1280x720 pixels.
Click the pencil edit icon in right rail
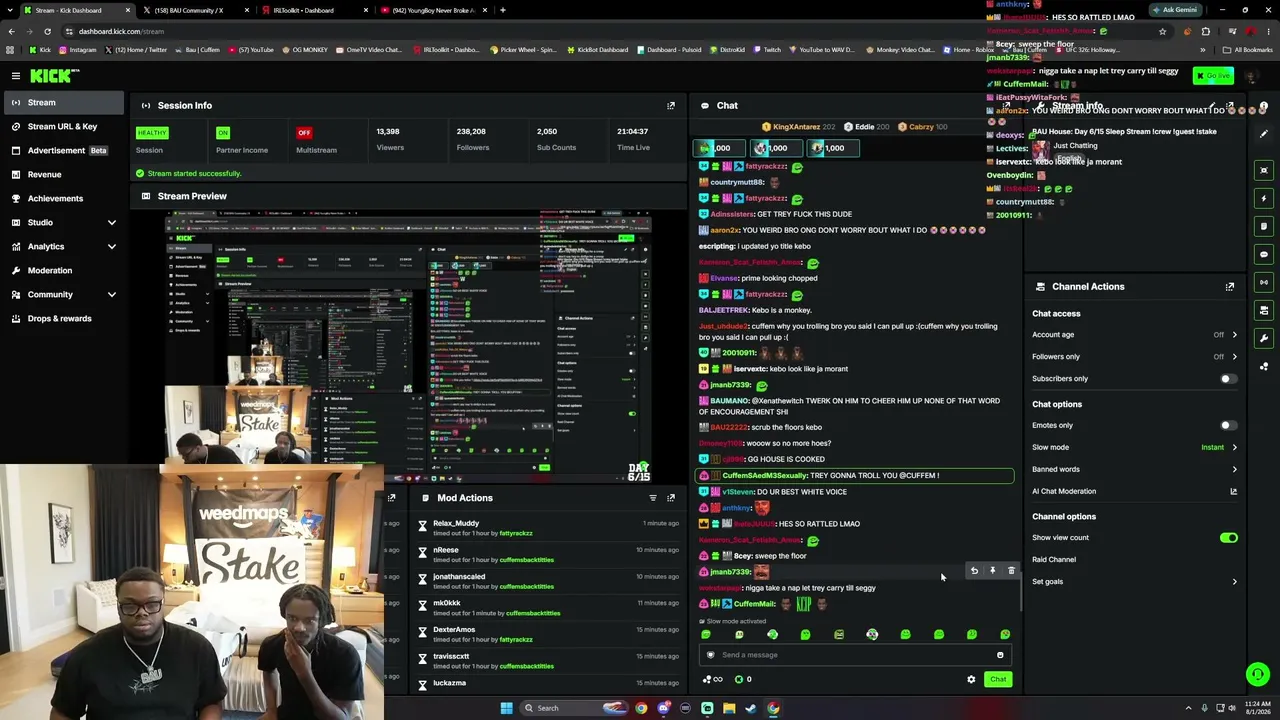(1264, 134)
